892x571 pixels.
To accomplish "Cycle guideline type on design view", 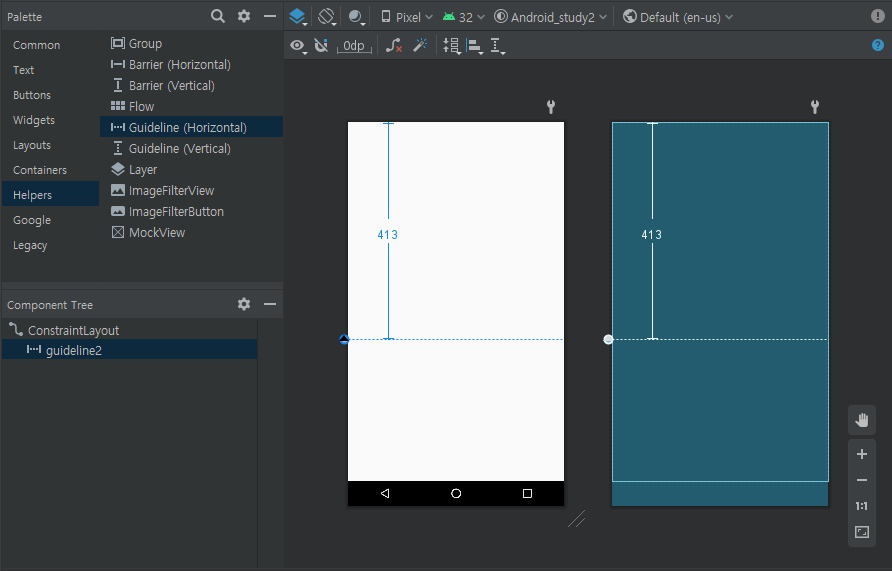I will pyautogui.click(x=344, y=340).
